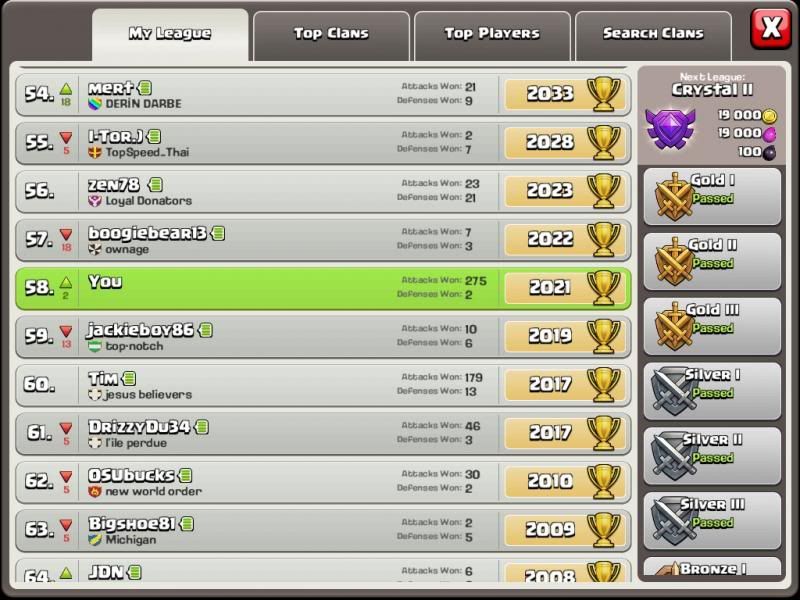Click the green level badge next to jackieboy86
800x600 pixels.
pyautogui.click(x=206, y=330)
